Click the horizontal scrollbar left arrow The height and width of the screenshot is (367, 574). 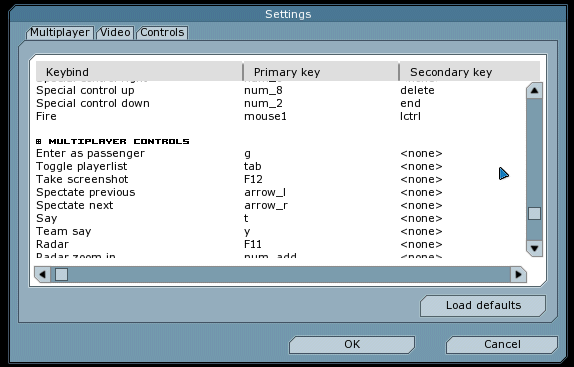click(42, 274)
